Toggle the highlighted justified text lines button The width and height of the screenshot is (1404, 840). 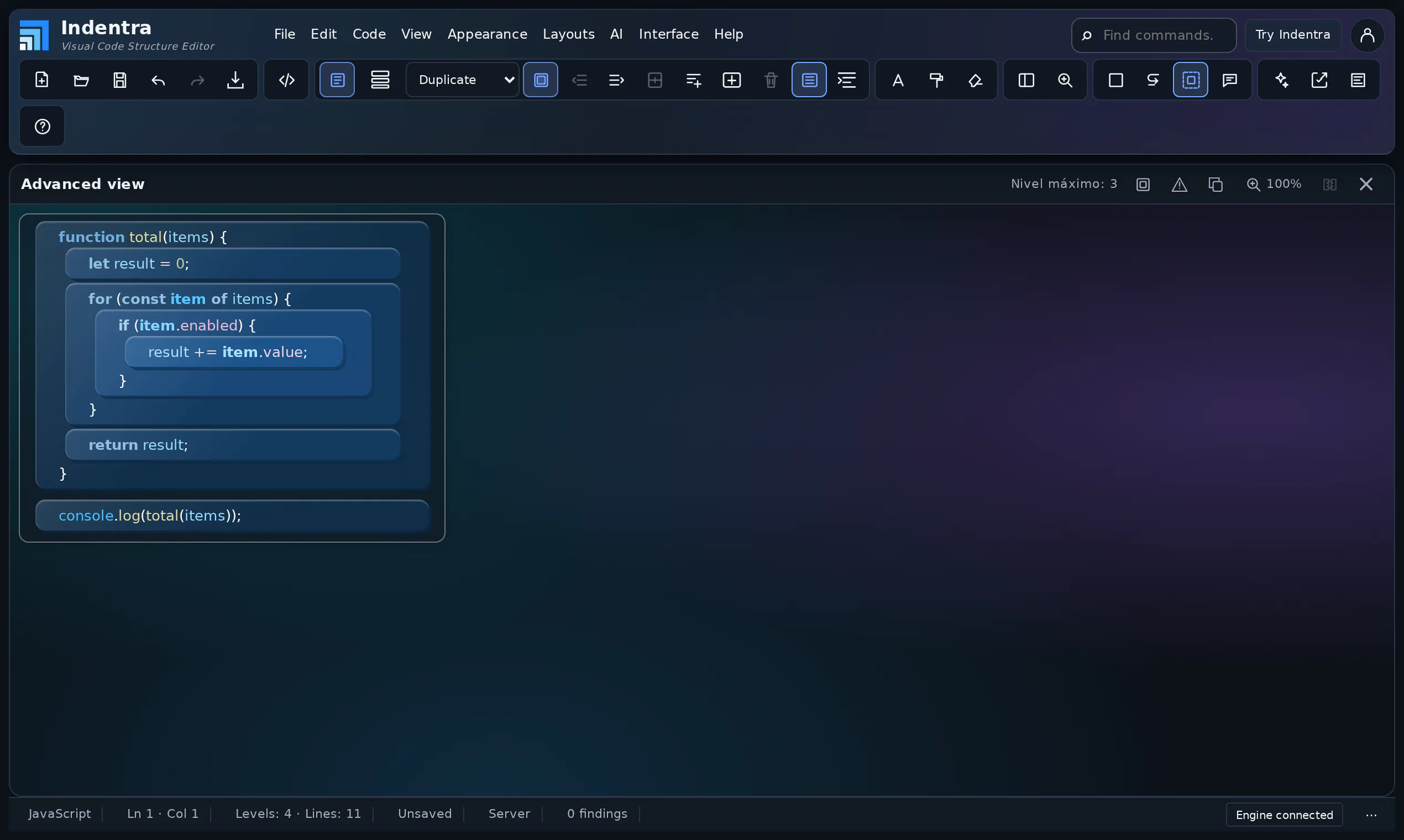tap(809, 80)
